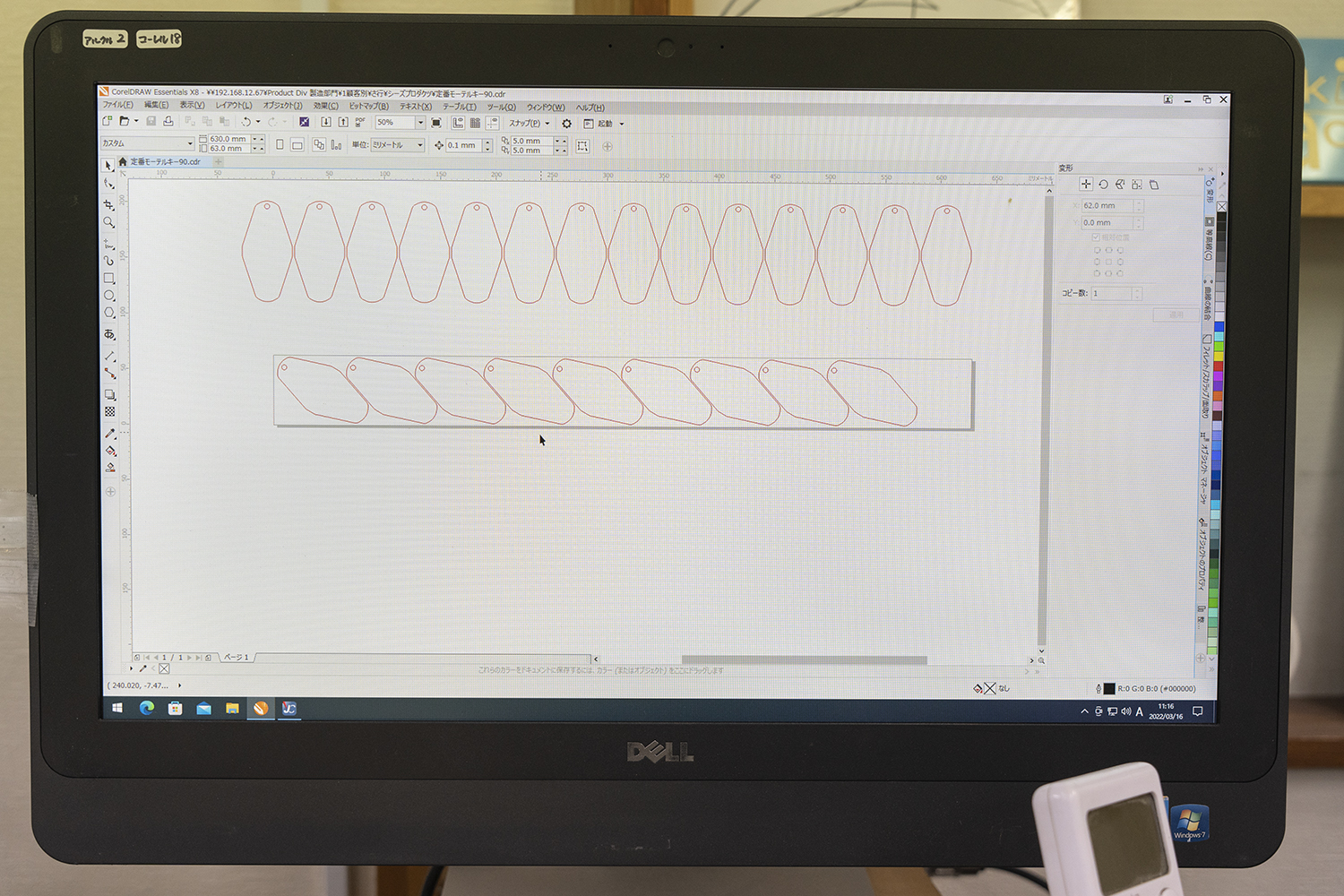Pick the Rectangle tool
This screenshot has height=896, width=1344.
[109, 279]
